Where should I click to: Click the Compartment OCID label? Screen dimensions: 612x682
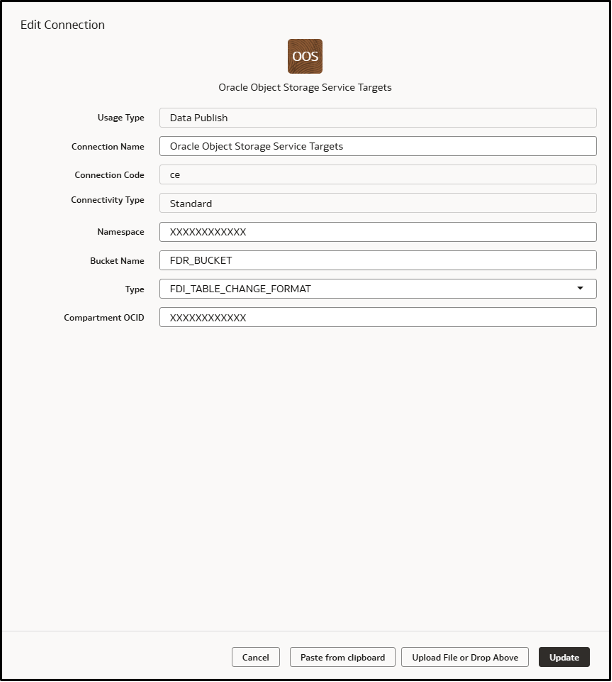[104, 318]
